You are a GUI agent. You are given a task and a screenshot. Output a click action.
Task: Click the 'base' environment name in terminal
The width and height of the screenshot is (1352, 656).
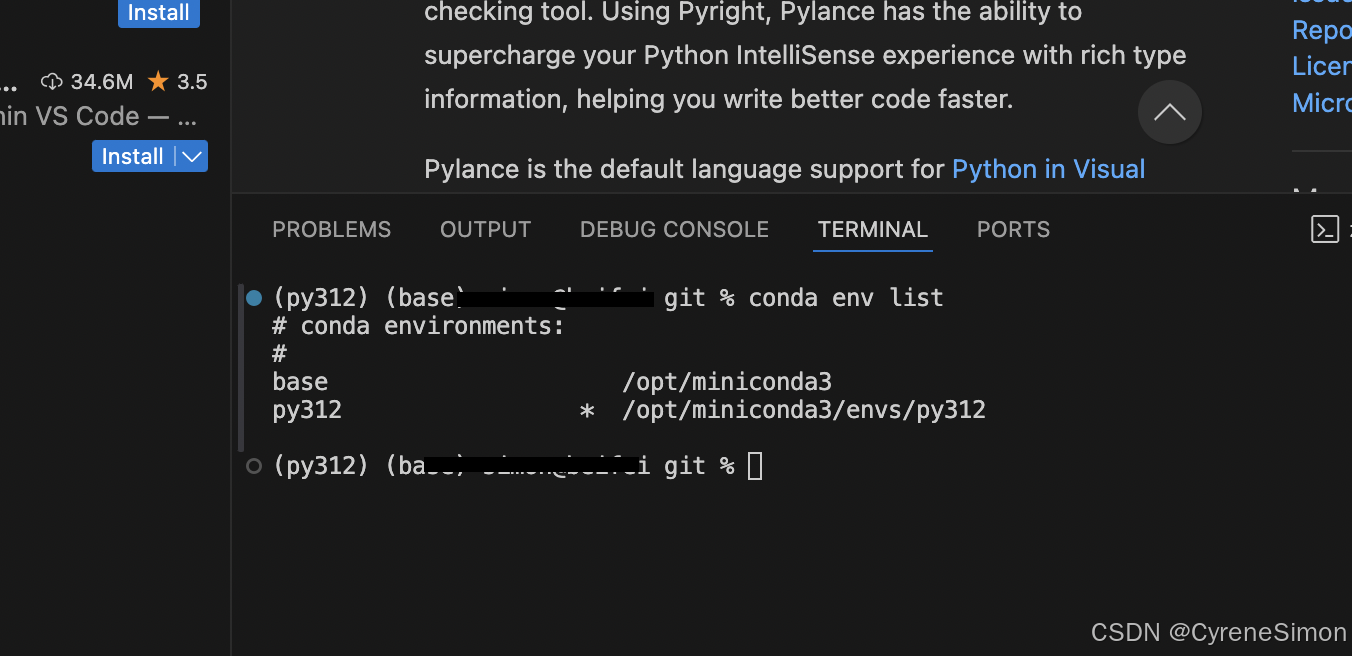pyautogui.click(x=300, y=382)
